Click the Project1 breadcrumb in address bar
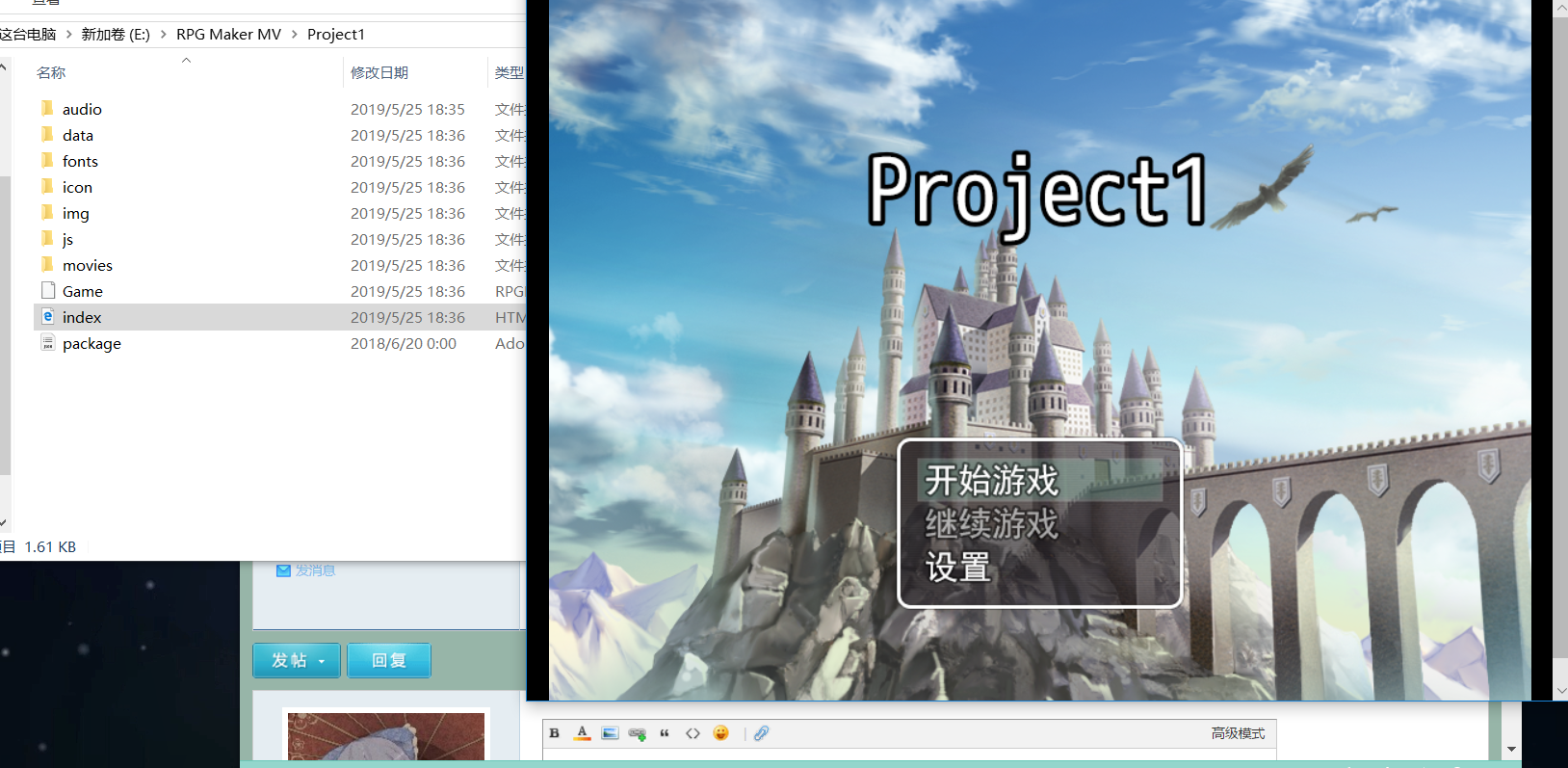1568x768 pixels. pos(336,34)
